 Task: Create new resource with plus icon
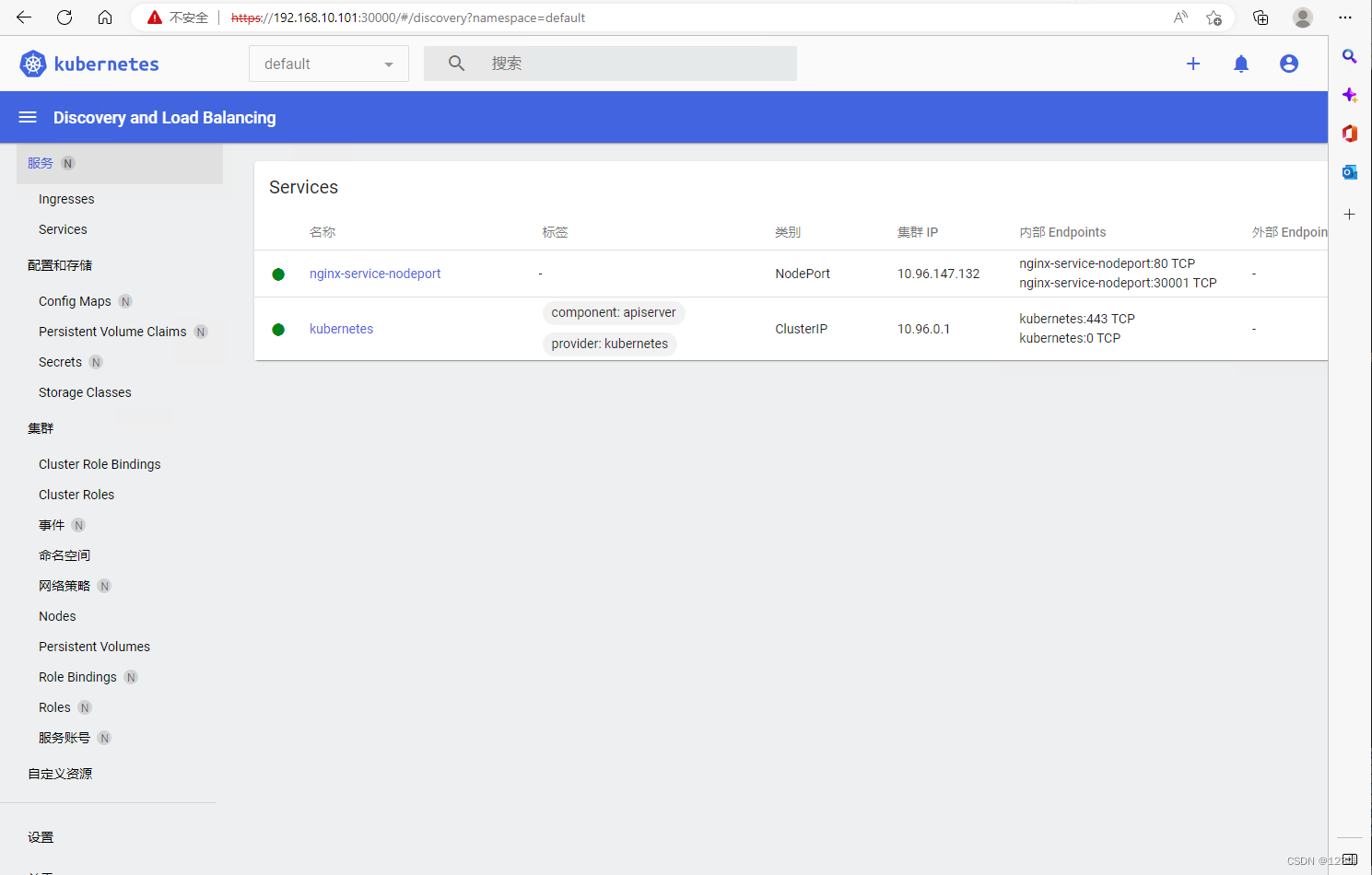(1193, 64)
